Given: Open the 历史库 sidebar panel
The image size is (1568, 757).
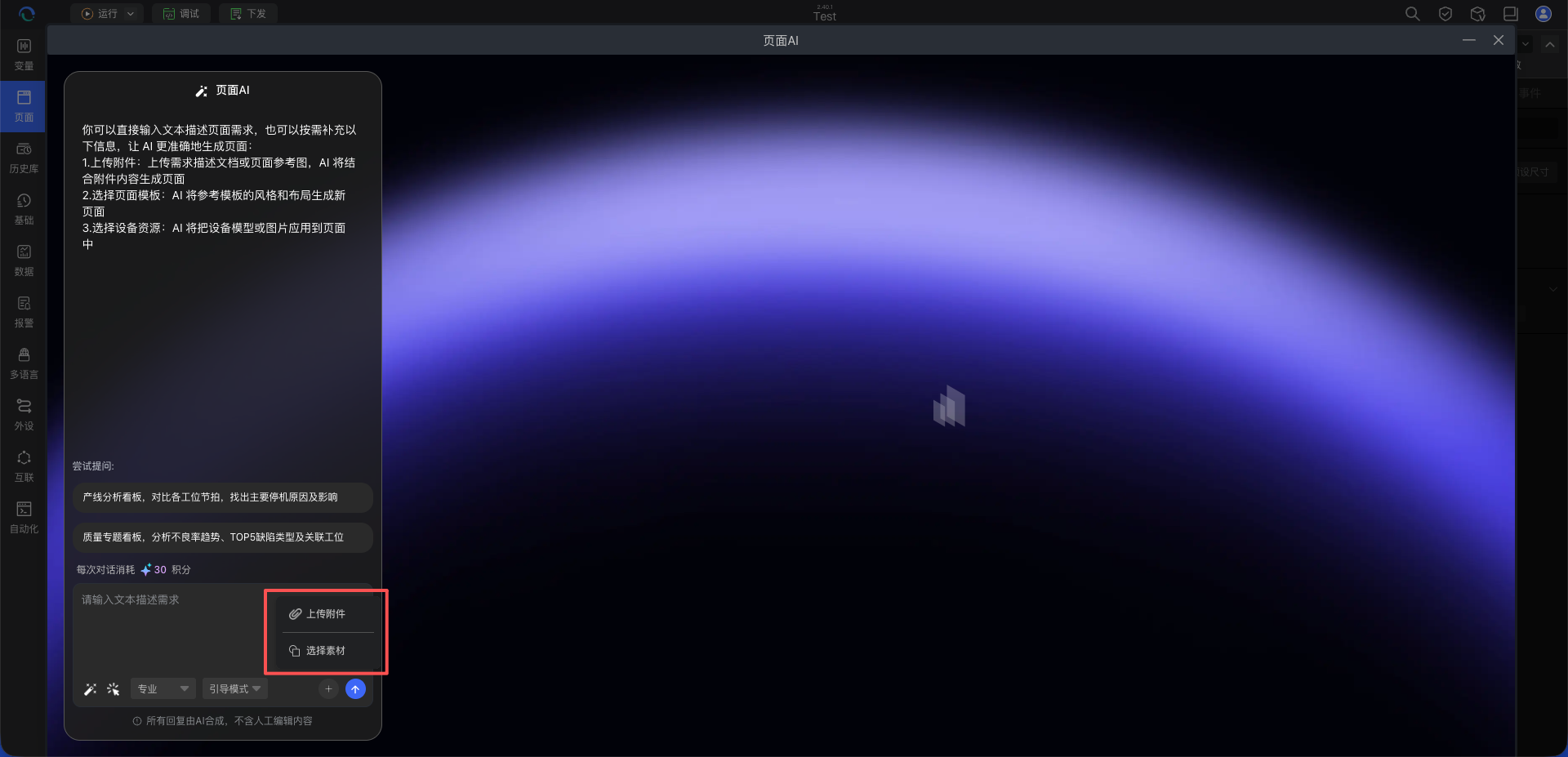Looking at the screenshot, I should point(24,158).
